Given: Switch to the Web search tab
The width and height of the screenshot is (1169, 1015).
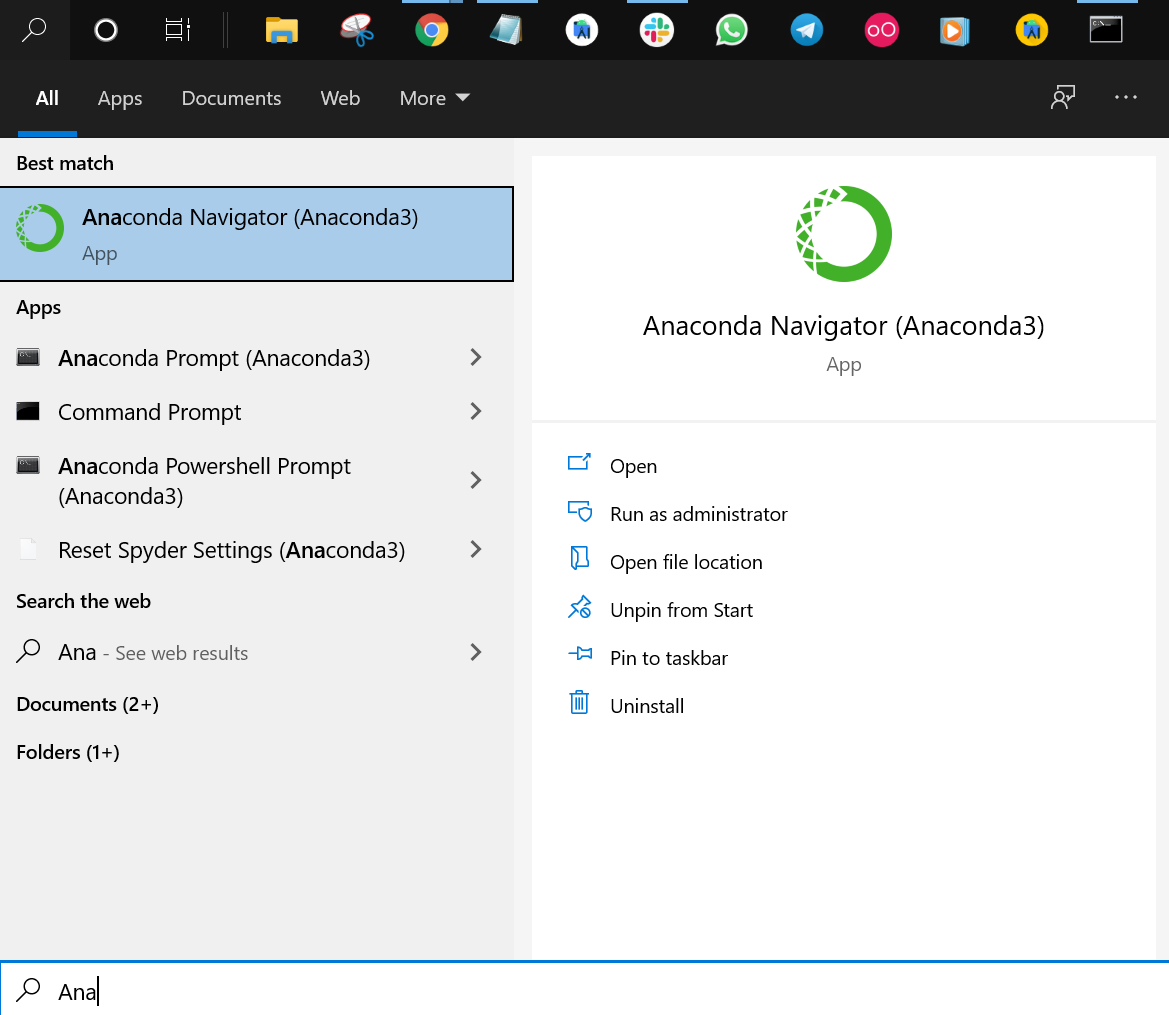Looking at the screenshot, I should tap(340, 98).
